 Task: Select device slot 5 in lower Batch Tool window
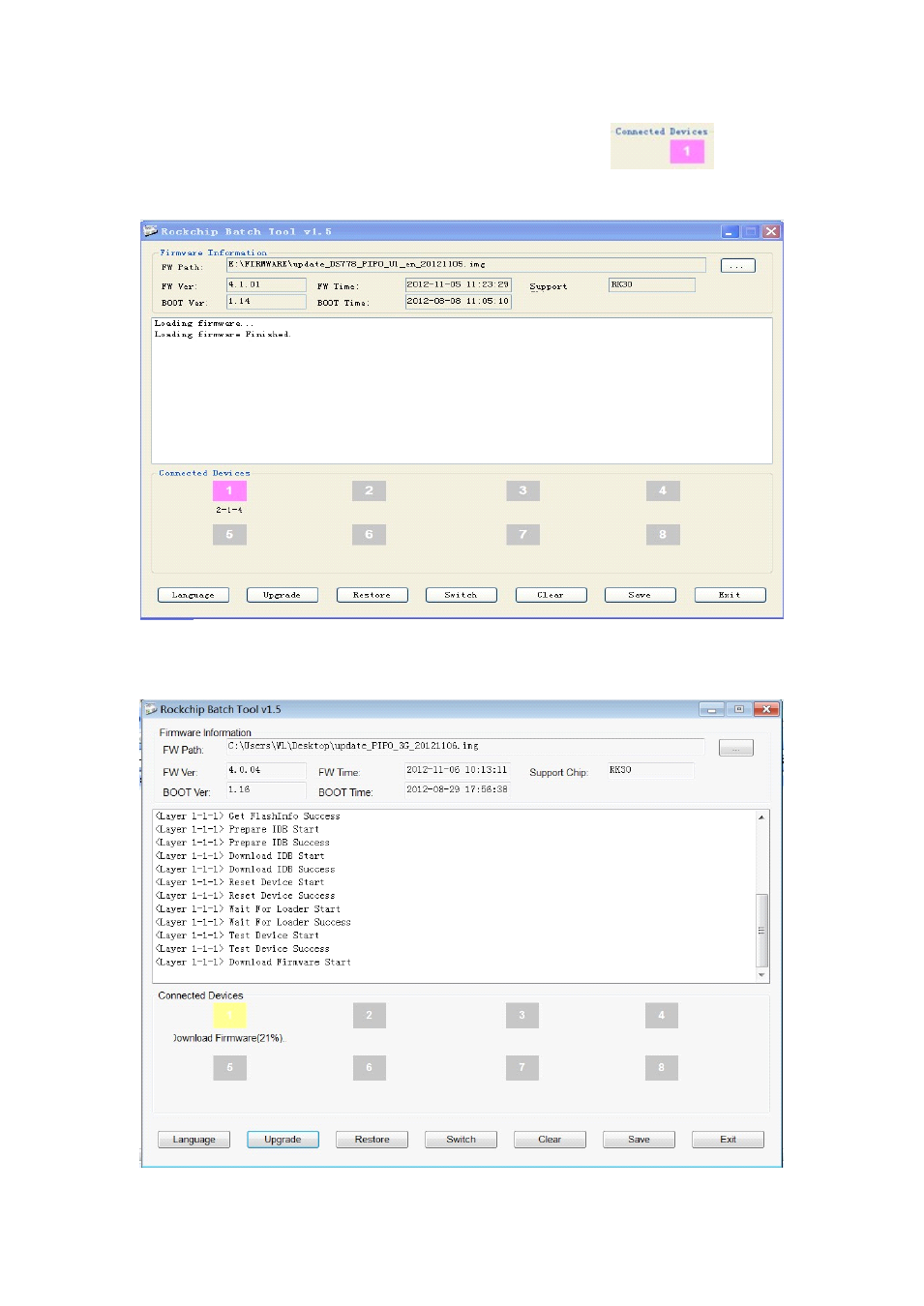coord(229,1067)
